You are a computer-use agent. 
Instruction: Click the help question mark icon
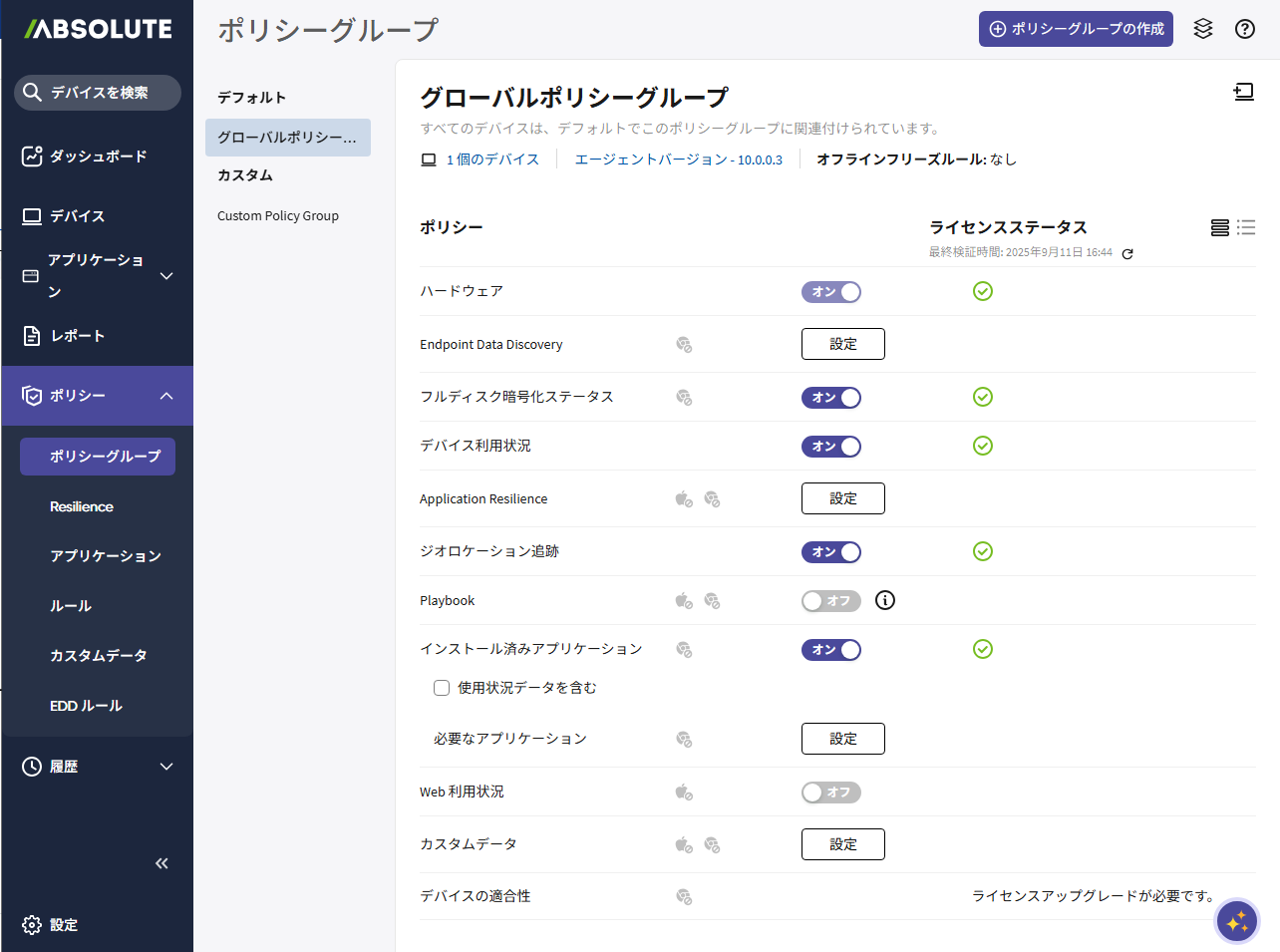click(1244, 29)
